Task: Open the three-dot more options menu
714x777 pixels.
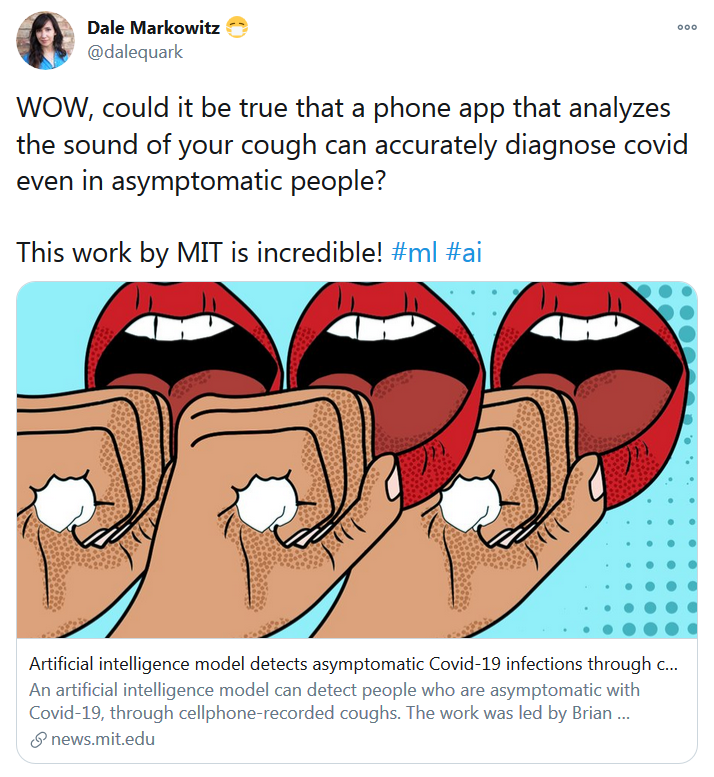Action: click(x=687, y=27)
